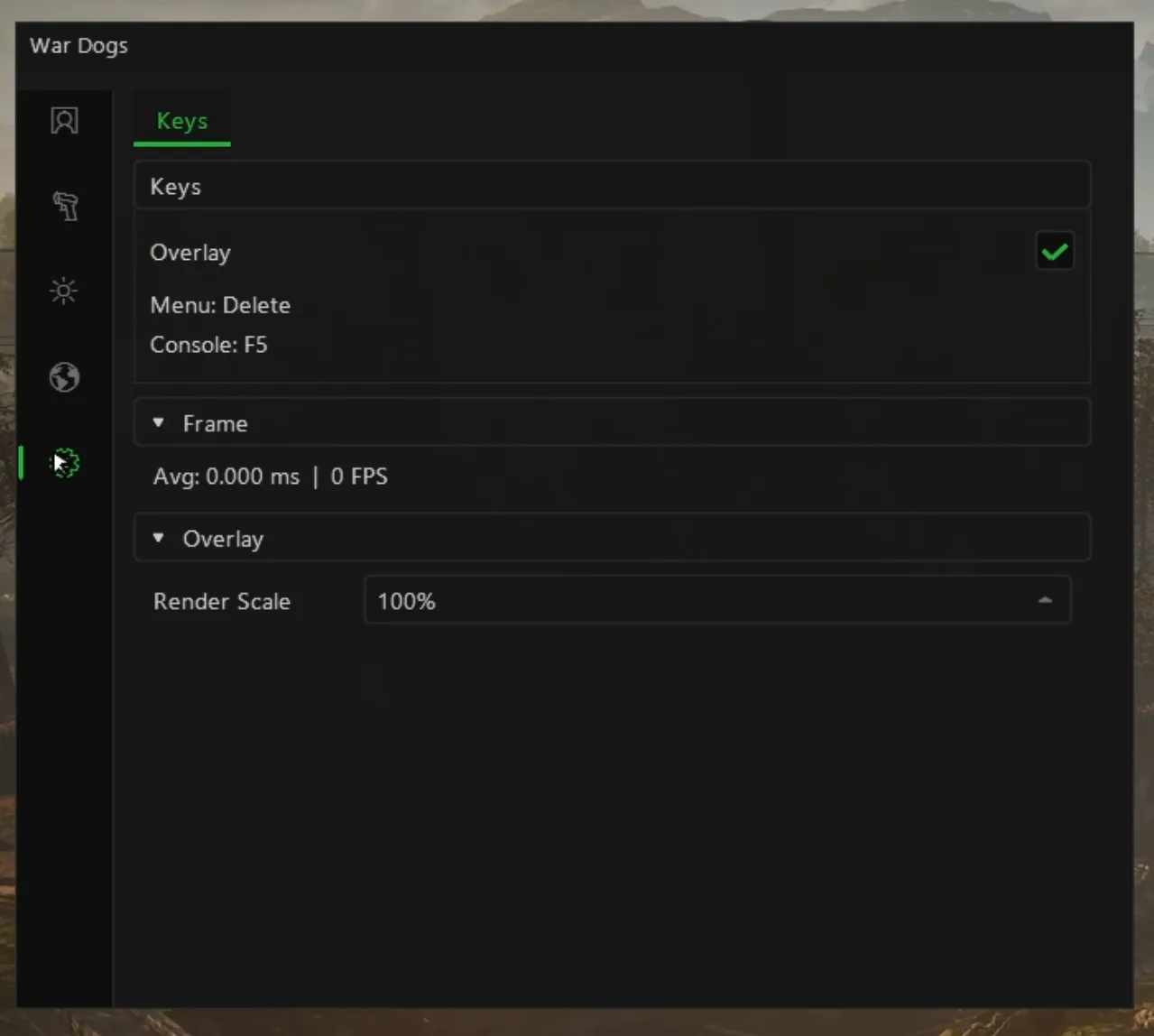Viewport: 1154px width, 1036px height.
Task: Select the gear settings sidebar icon
Action: (64, 463)
